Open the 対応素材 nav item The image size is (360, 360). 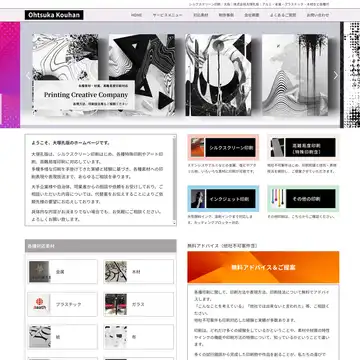coord(201,15)
